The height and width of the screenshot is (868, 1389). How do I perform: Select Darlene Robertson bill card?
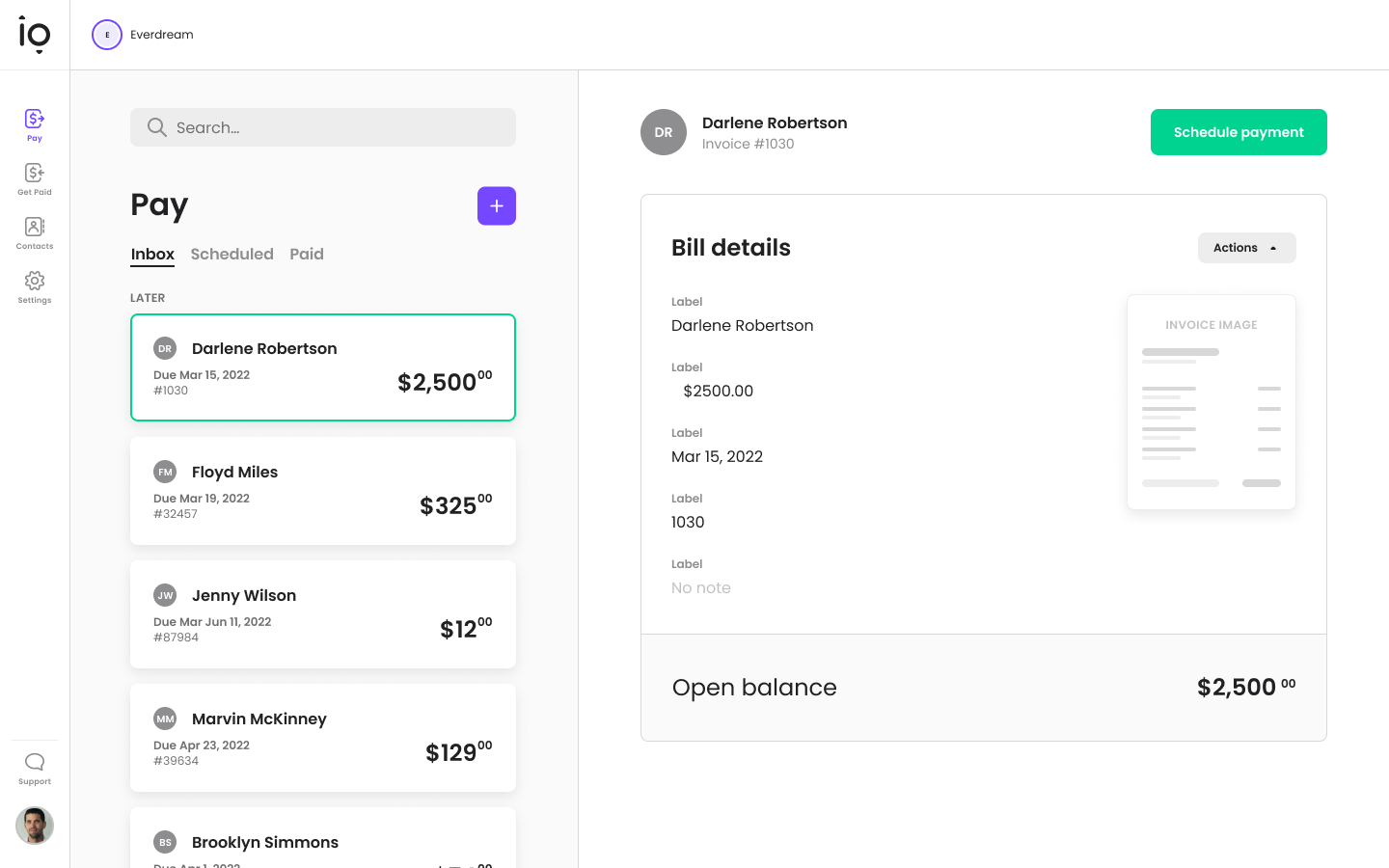pyautogui.click(x=323, y=367)
